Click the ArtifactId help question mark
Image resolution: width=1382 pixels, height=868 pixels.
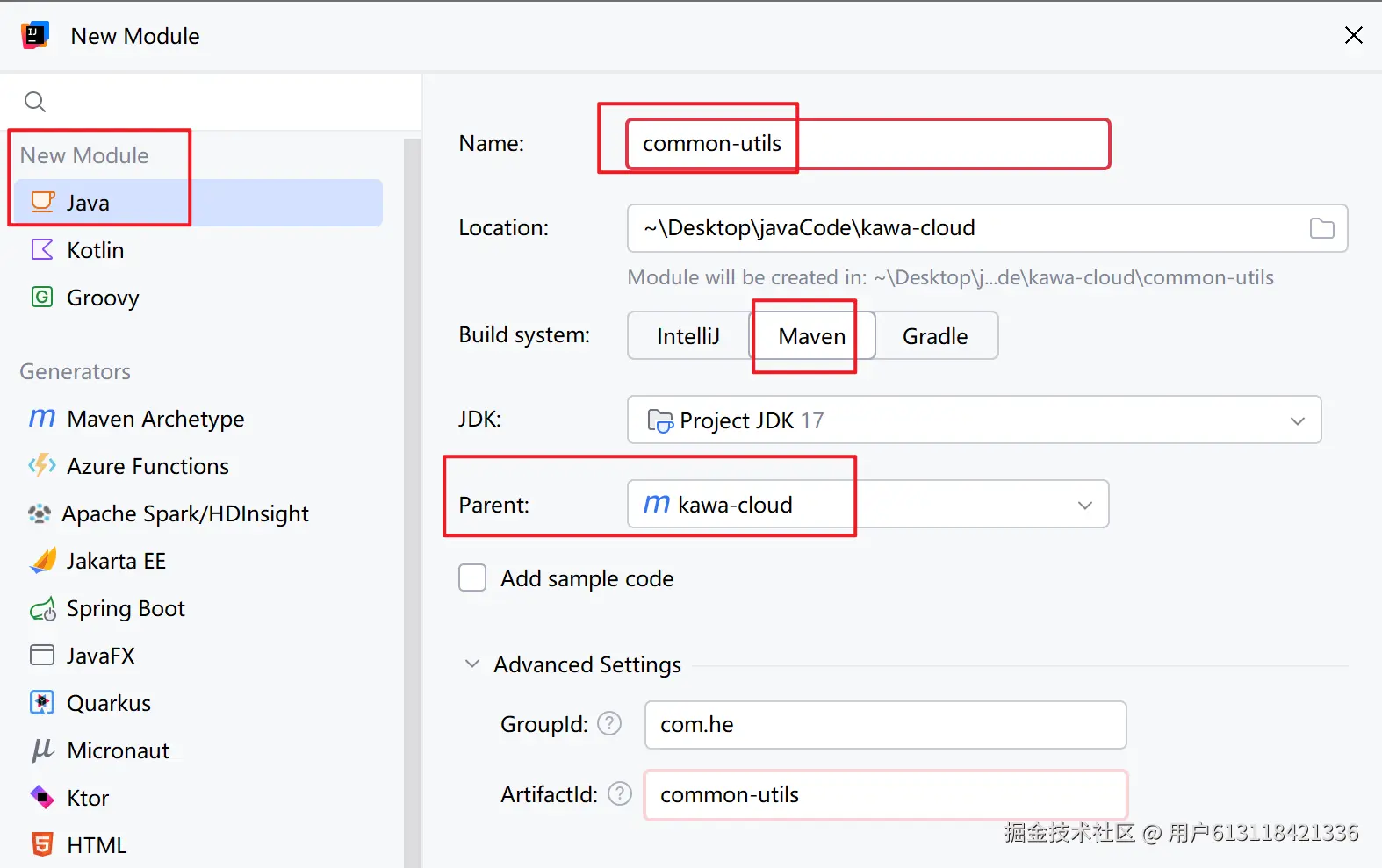tap(620, 793)
